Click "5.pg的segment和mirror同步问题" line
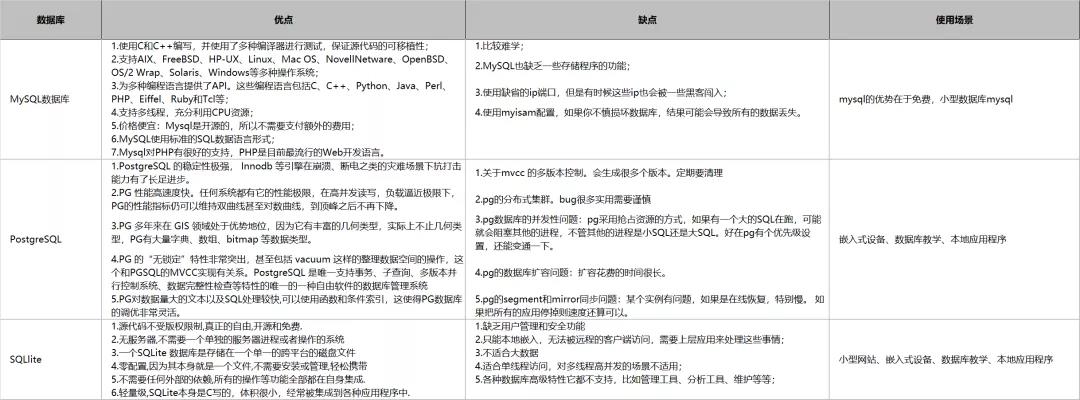 [650, 299]
